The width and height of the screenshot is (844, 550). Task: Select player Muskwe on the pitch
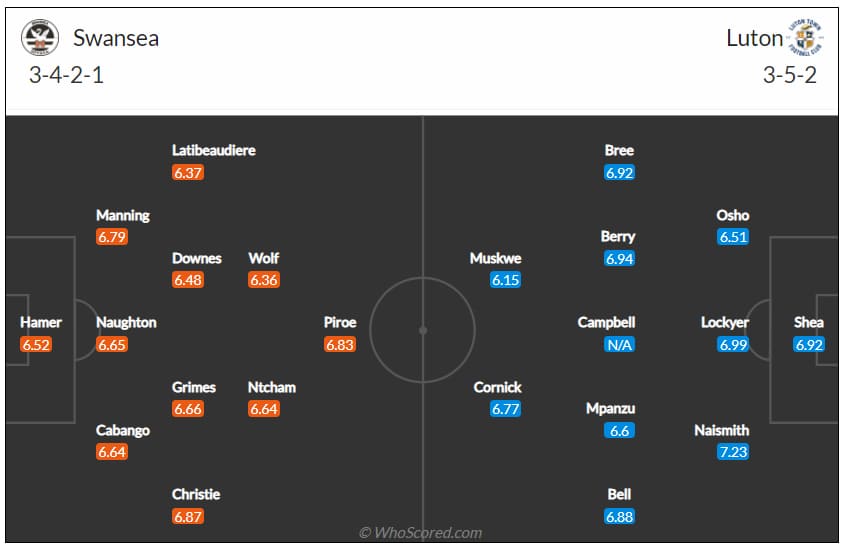(x=495, y=258)
